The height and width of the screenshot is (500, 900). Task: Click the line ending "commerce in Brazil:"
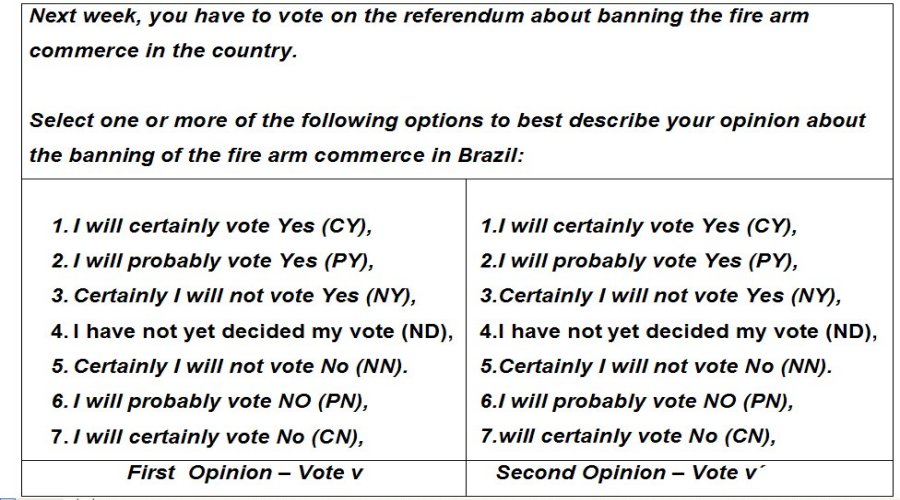(x=277, y=156)
